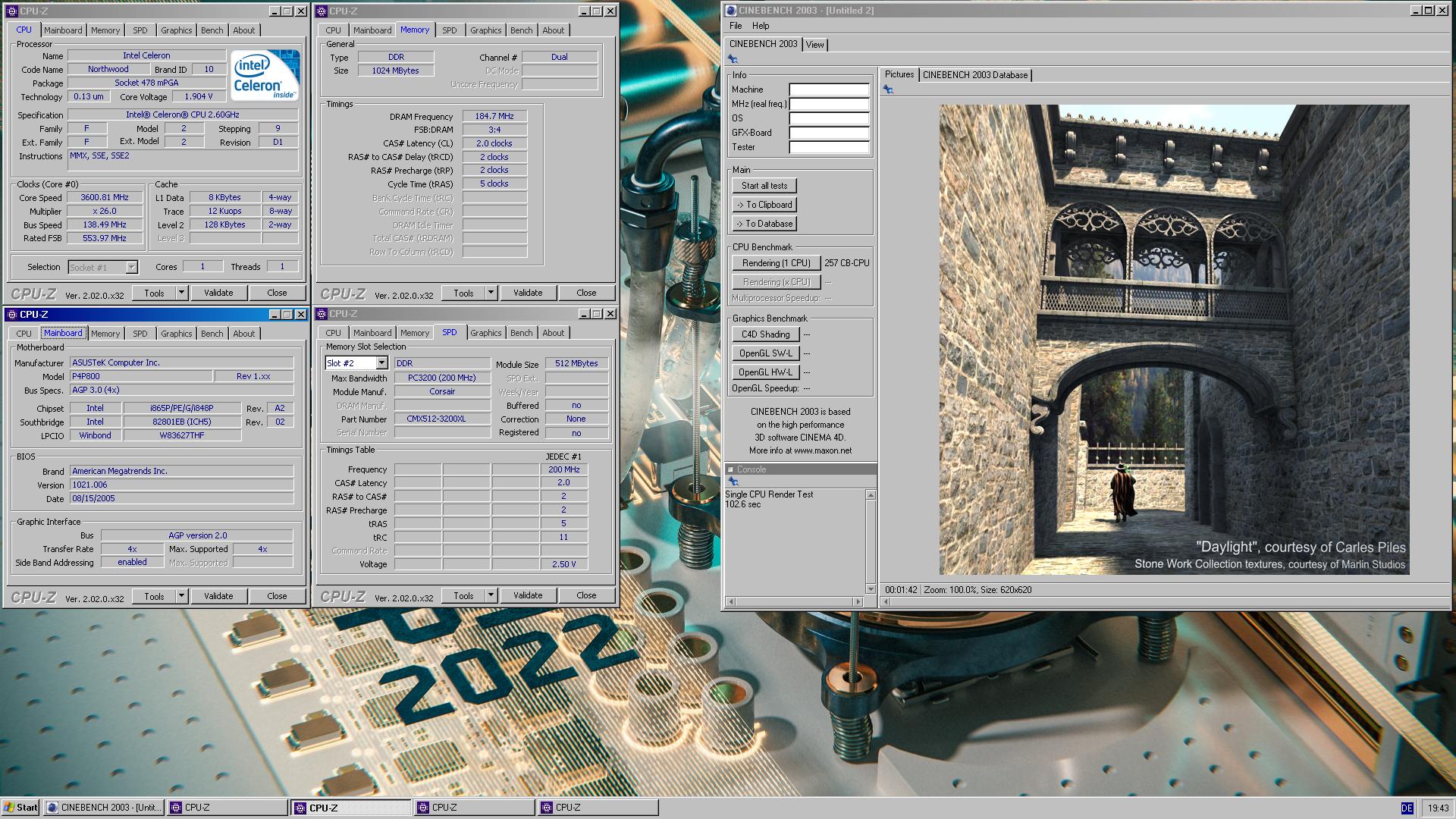Open the File menu in CINEBENCH

(736, 26)
